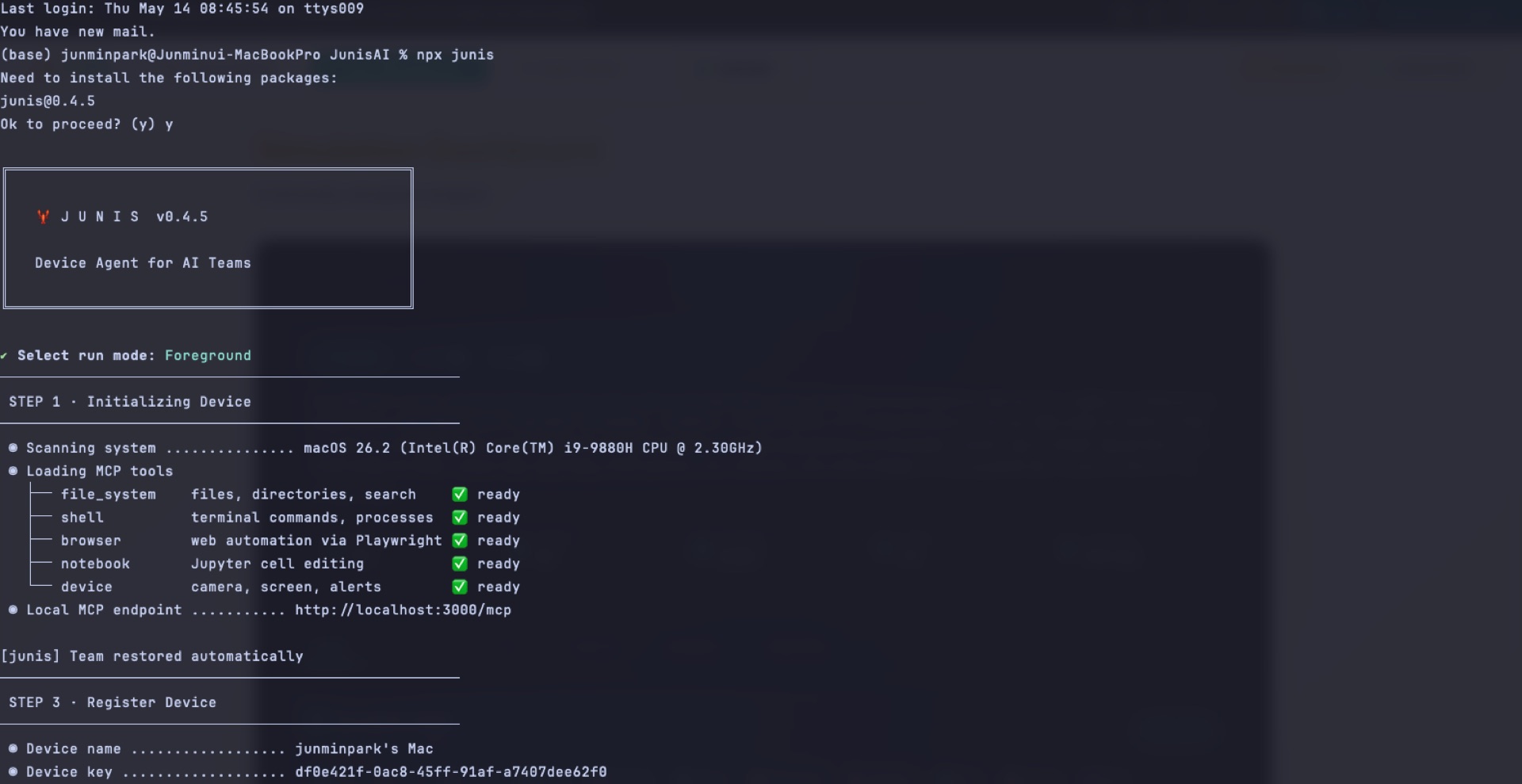Click 'files, directories, search' description
The width and height of the screenshot is (1522, 784).
point(304,494)
